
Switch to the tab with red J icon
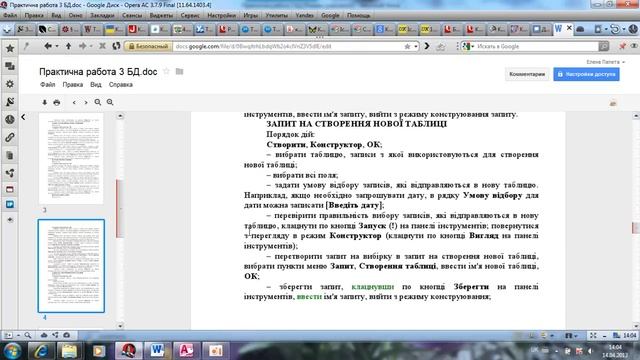click(x=137, y=29)
